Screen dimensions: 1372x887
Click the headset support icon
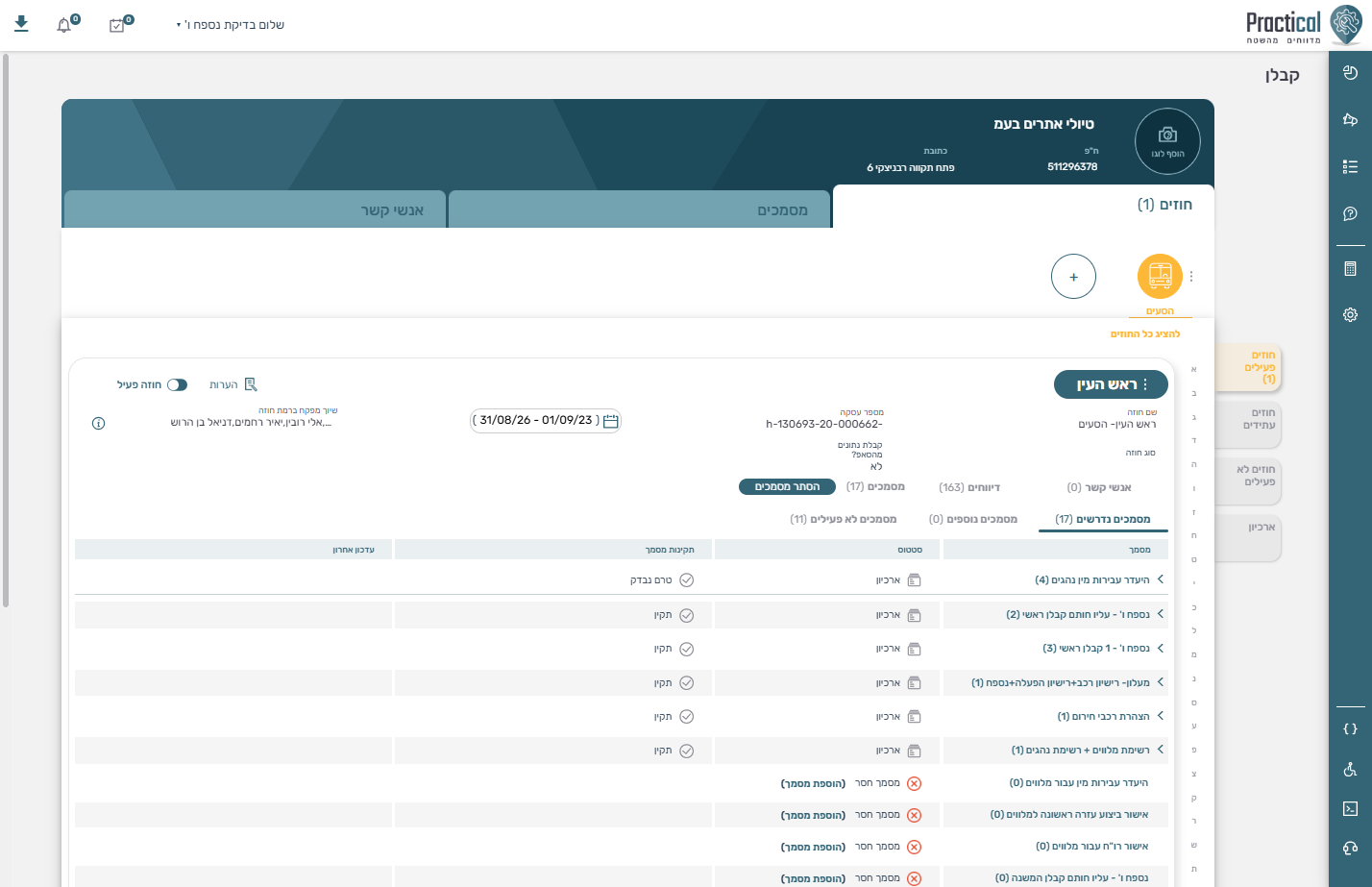(x=1350, y=848)
